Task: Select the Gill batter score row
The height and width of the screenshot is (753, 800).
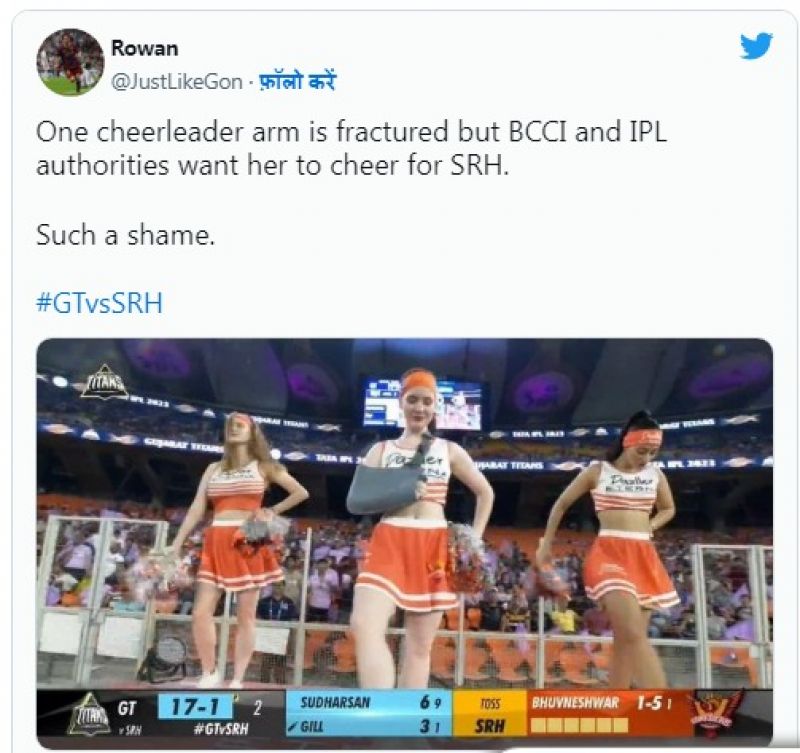Action: point(368,726)
